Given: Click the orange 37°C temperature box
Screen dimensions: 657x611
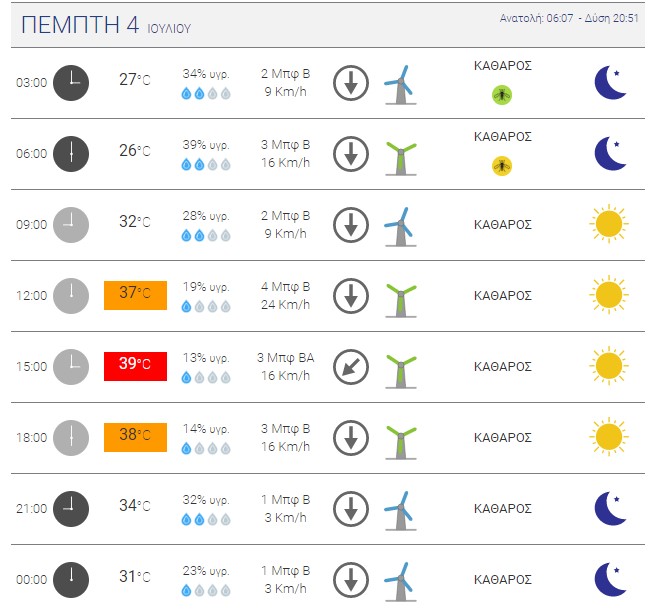Looking at the screenshot, I should pyautogui.click(x=135, y=295).
